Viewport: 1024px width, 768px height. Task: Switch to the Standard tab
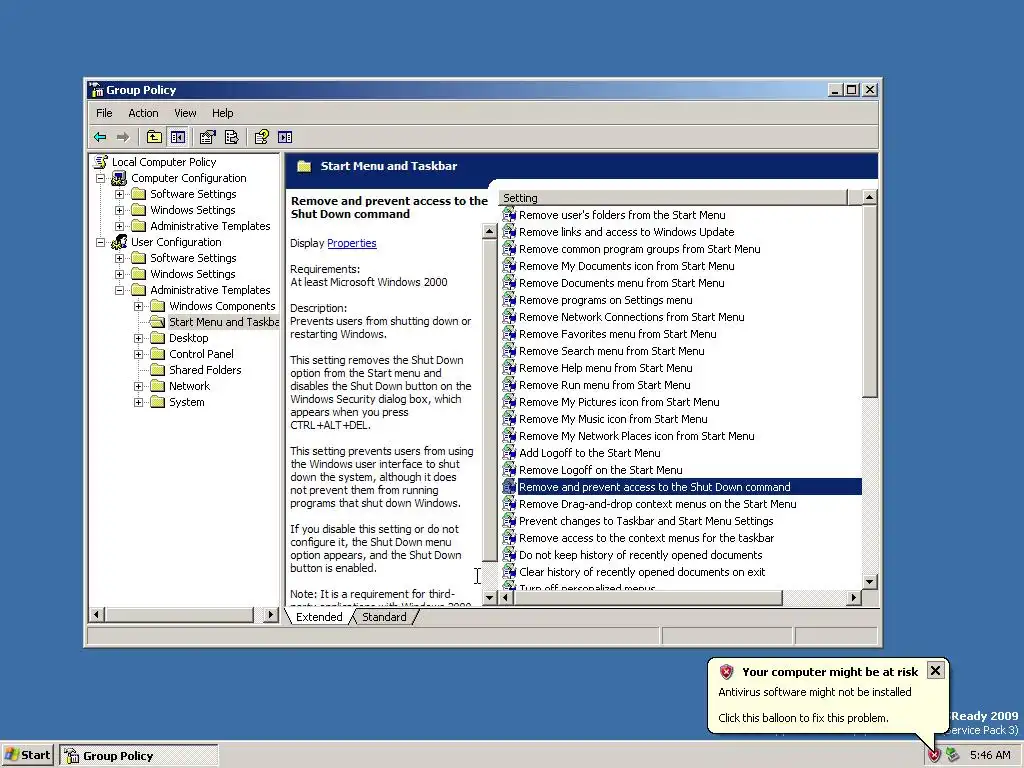coord(384,617)
